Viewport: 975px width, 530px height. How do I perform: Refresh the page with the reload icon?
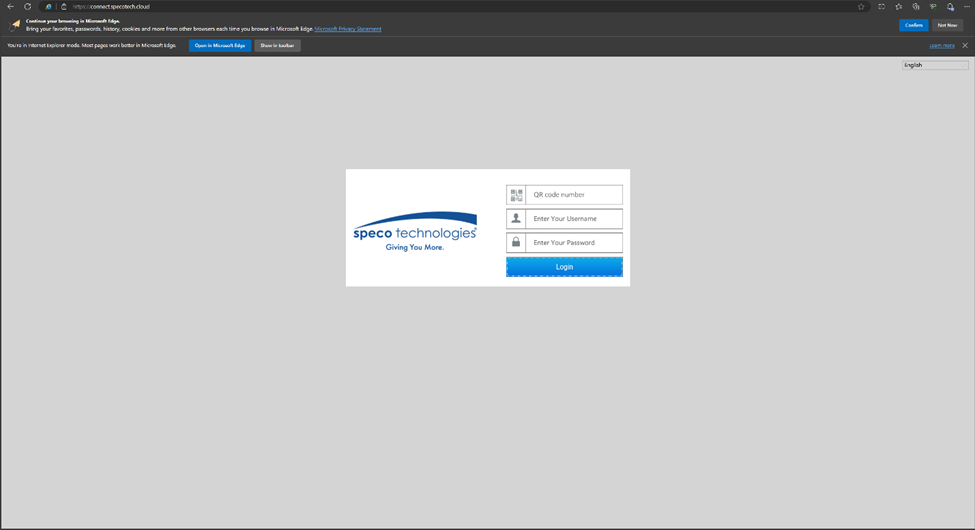(x=28, y=6)
